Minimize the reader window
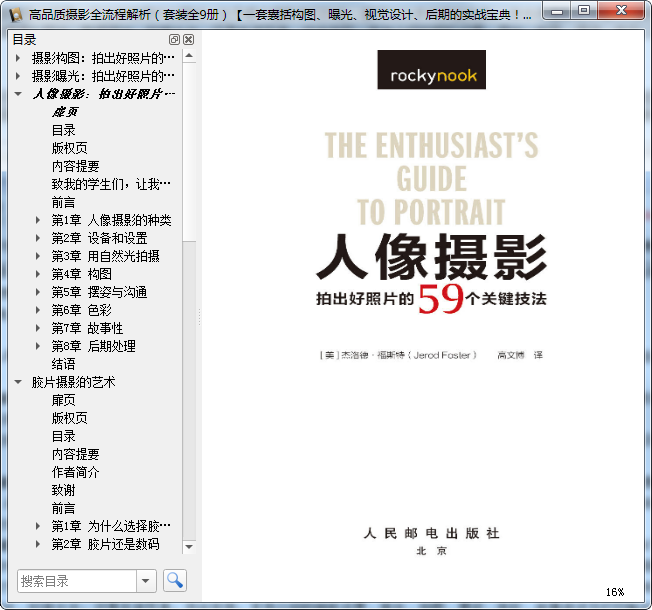Screen dimensions: 652x610 click(557, 11)
